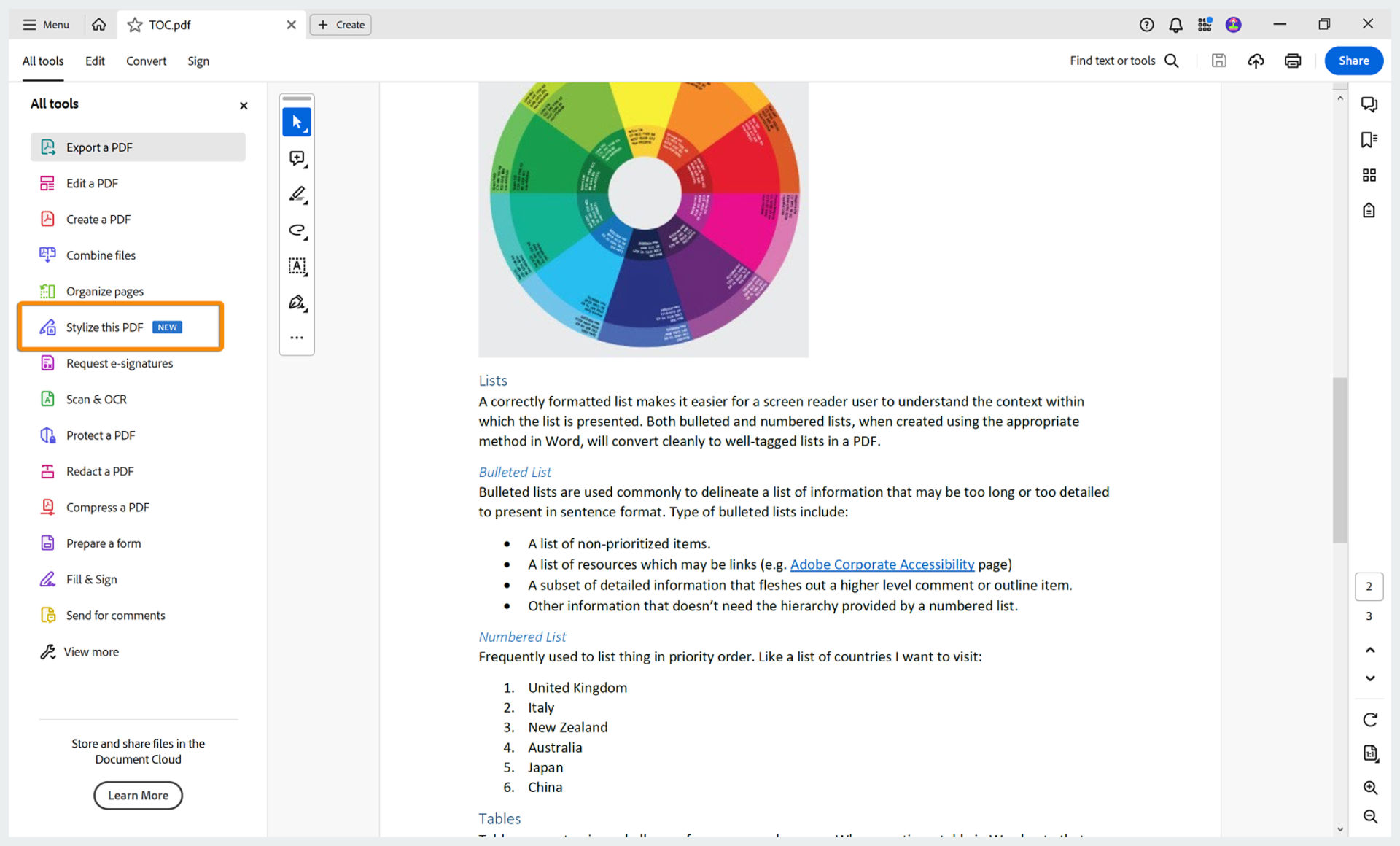Choose the freehand draw loop tool

click(x=297, y=230)
